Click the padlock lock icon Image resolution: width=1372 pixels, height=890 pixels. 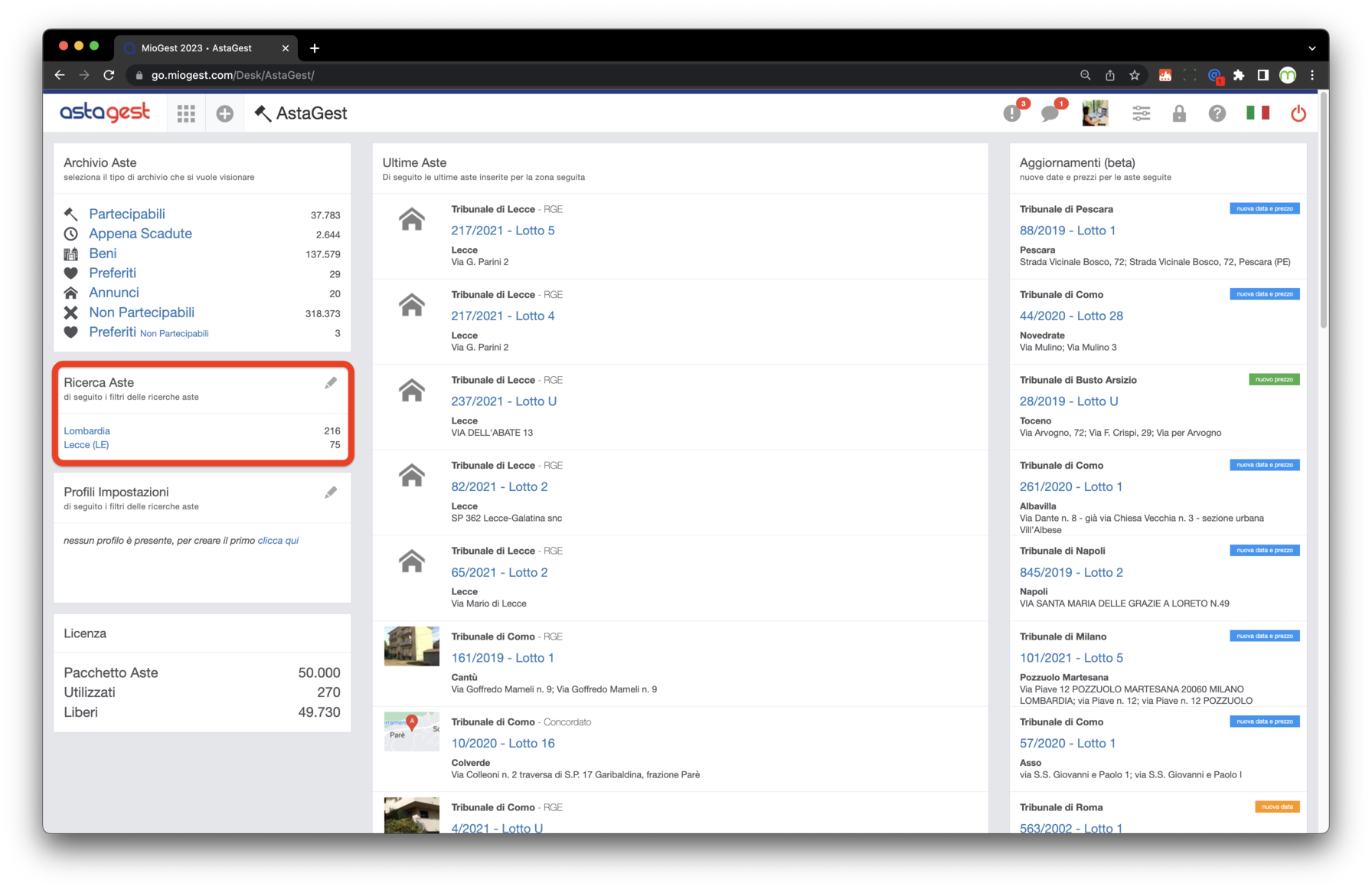point(1179,113)
